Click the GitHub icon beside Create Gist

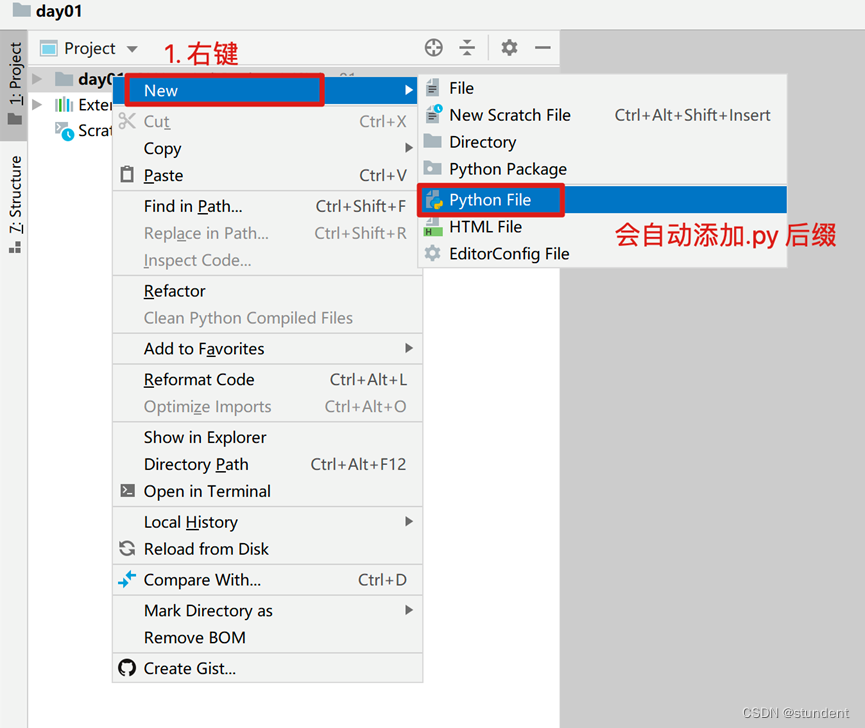pos(127,667)
